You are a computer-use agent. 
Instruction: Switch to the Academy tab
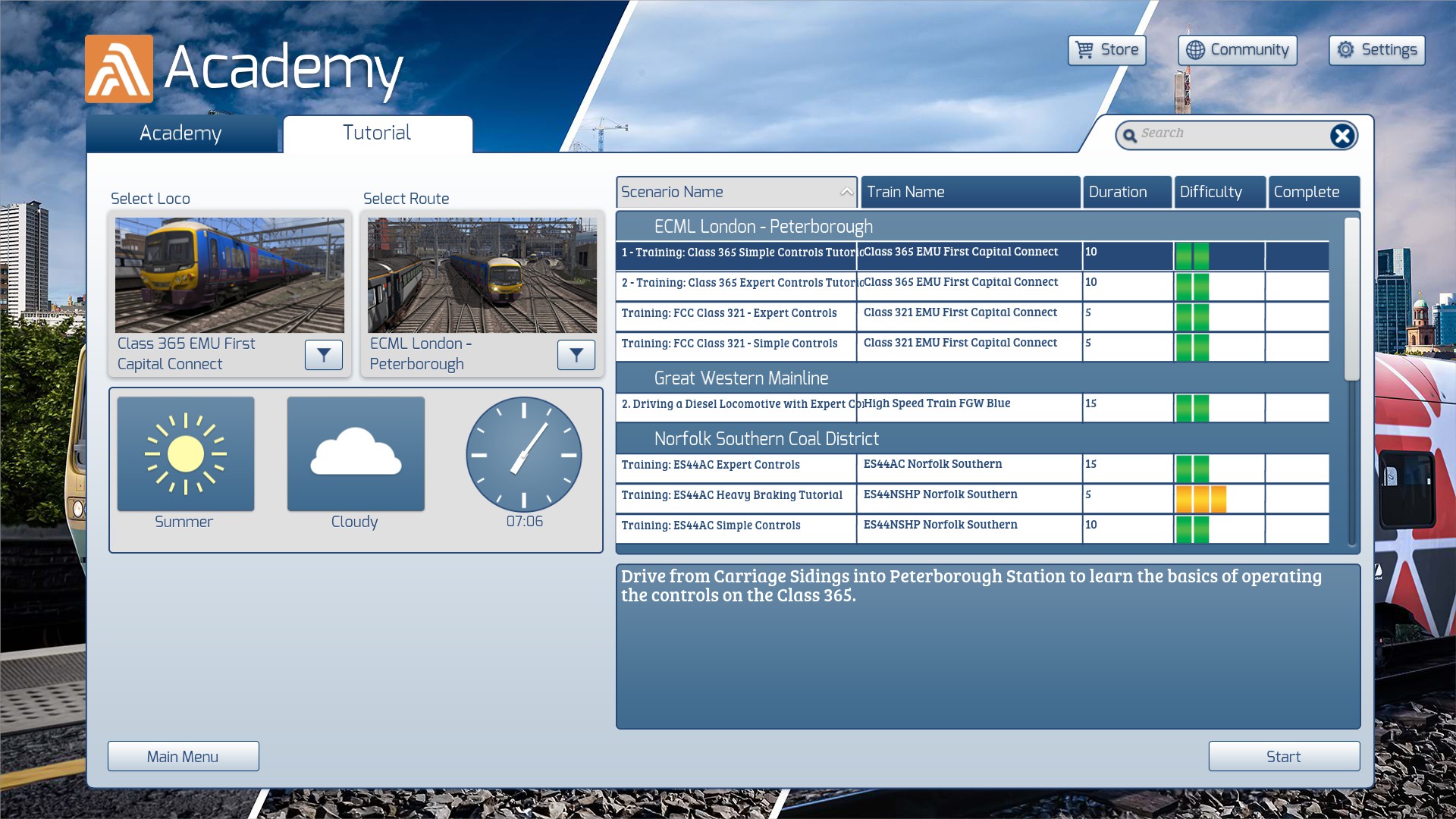[180, 133]
